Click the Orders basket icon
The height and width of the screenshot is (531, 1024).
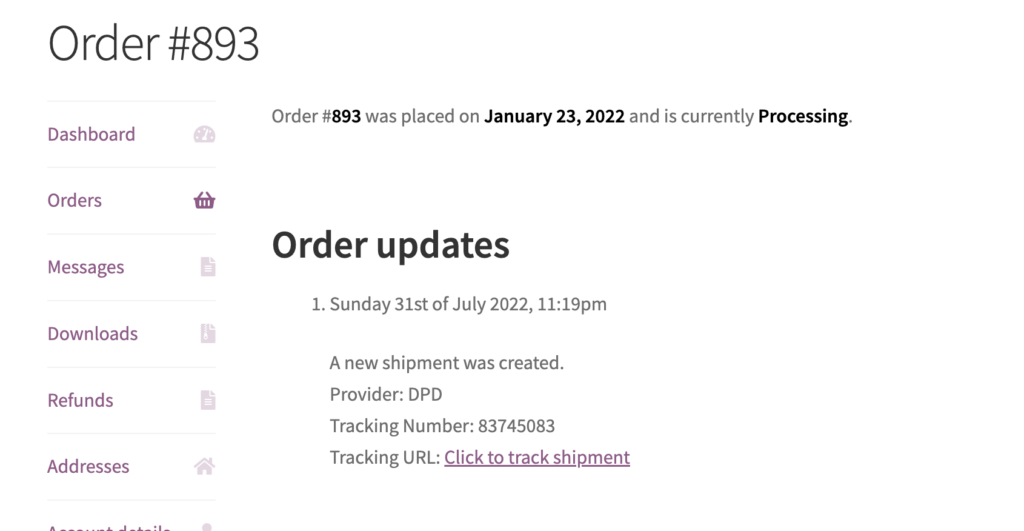(x=204, y=200)
